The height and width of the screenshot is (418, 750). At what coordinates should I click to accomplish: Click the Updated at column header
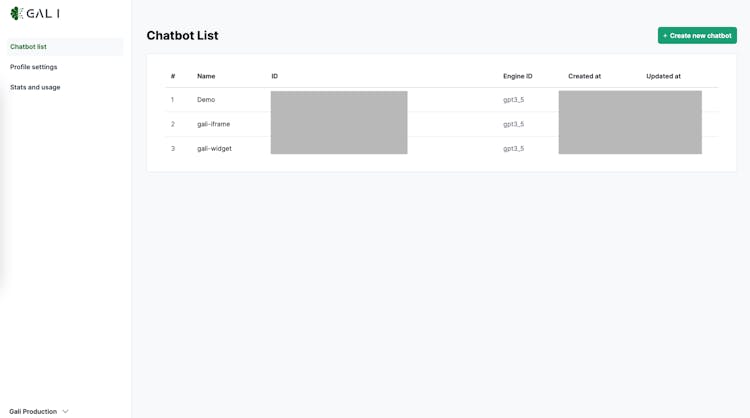(663, 76)
